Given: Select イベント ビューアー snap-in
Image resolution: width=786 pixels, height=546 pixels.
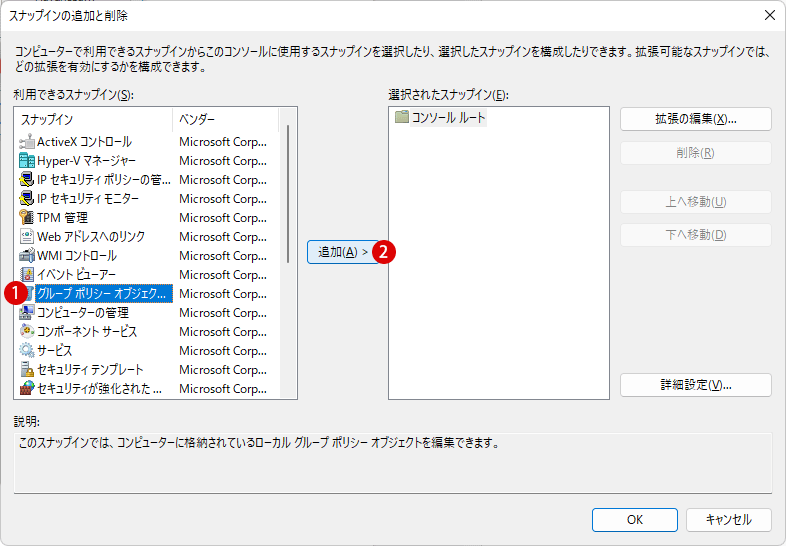Looking at the screenshot, I should click(76, 275).
